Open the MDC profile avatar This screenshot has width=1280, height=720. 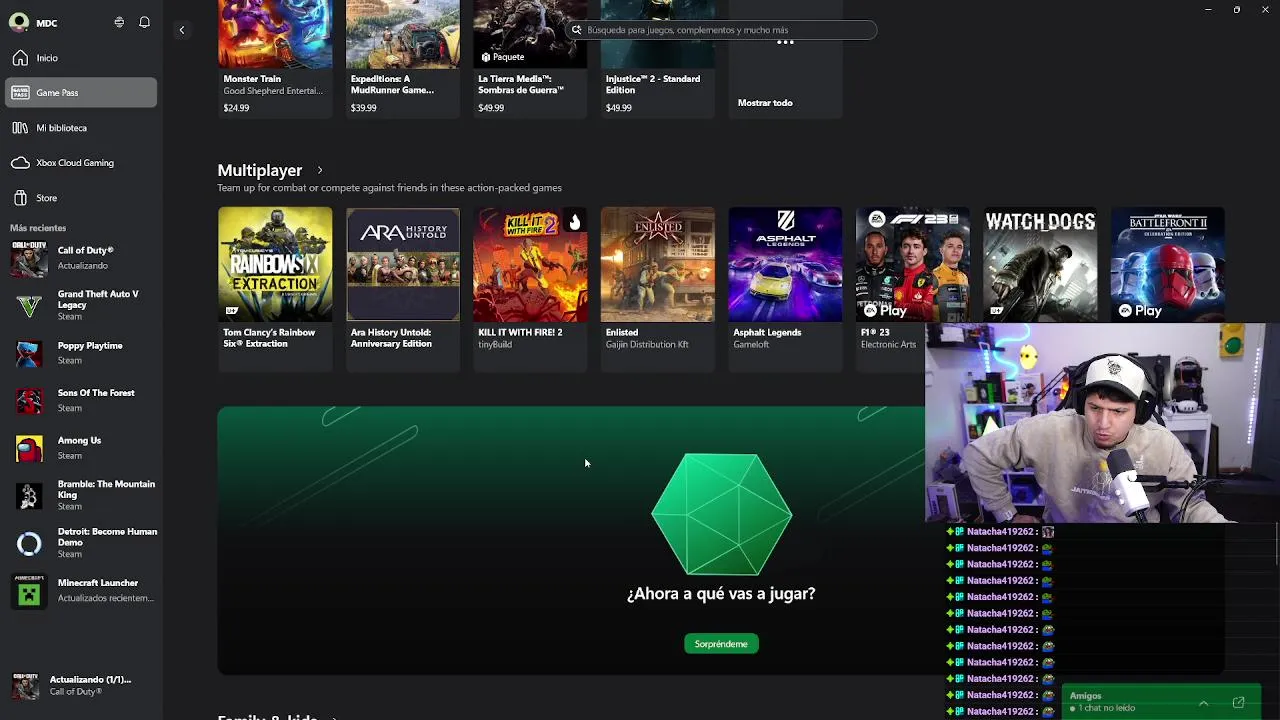coord(18,22)
